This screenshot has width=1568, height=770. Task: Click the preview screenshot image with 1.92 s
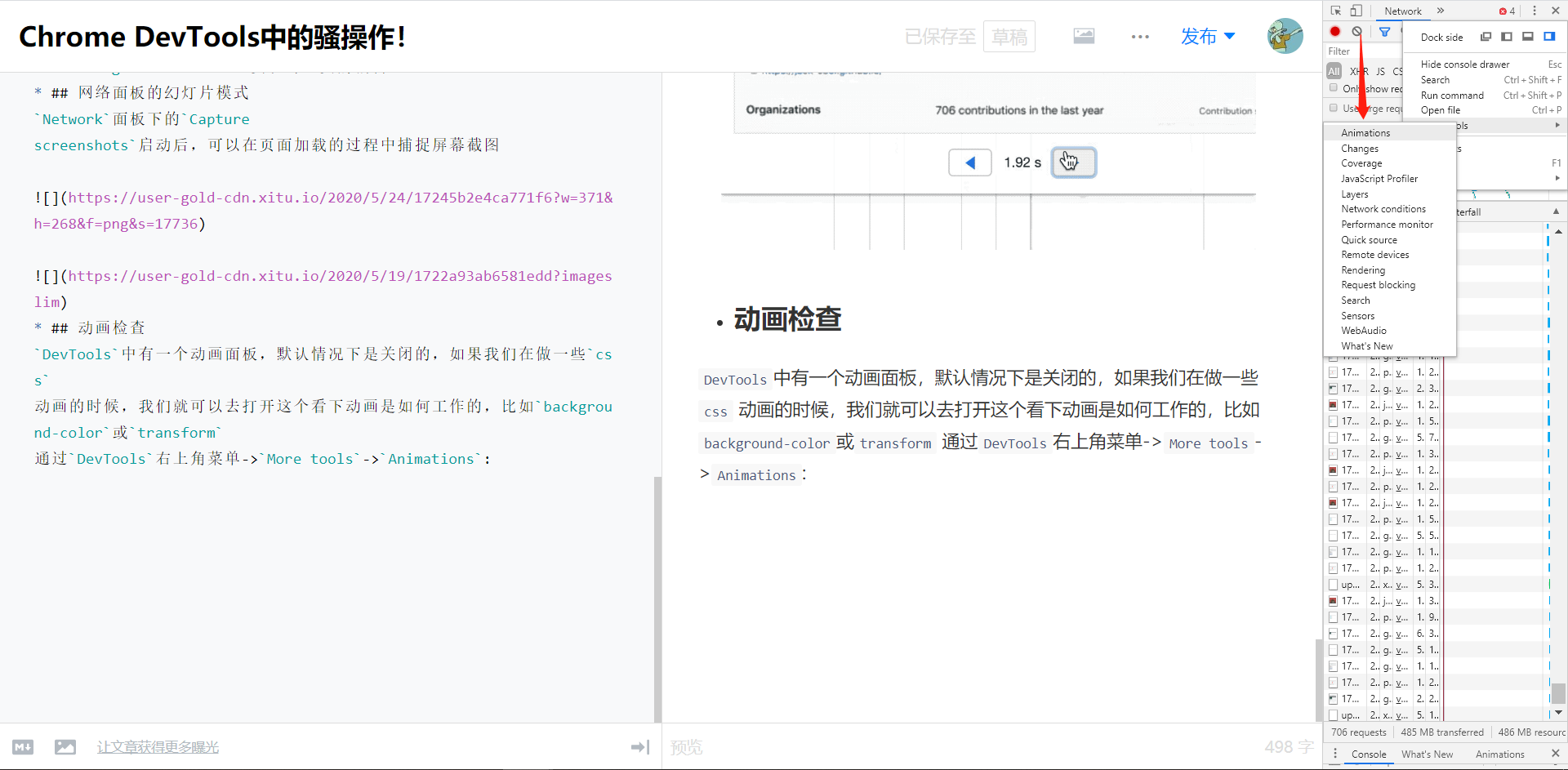pos(989,162)
